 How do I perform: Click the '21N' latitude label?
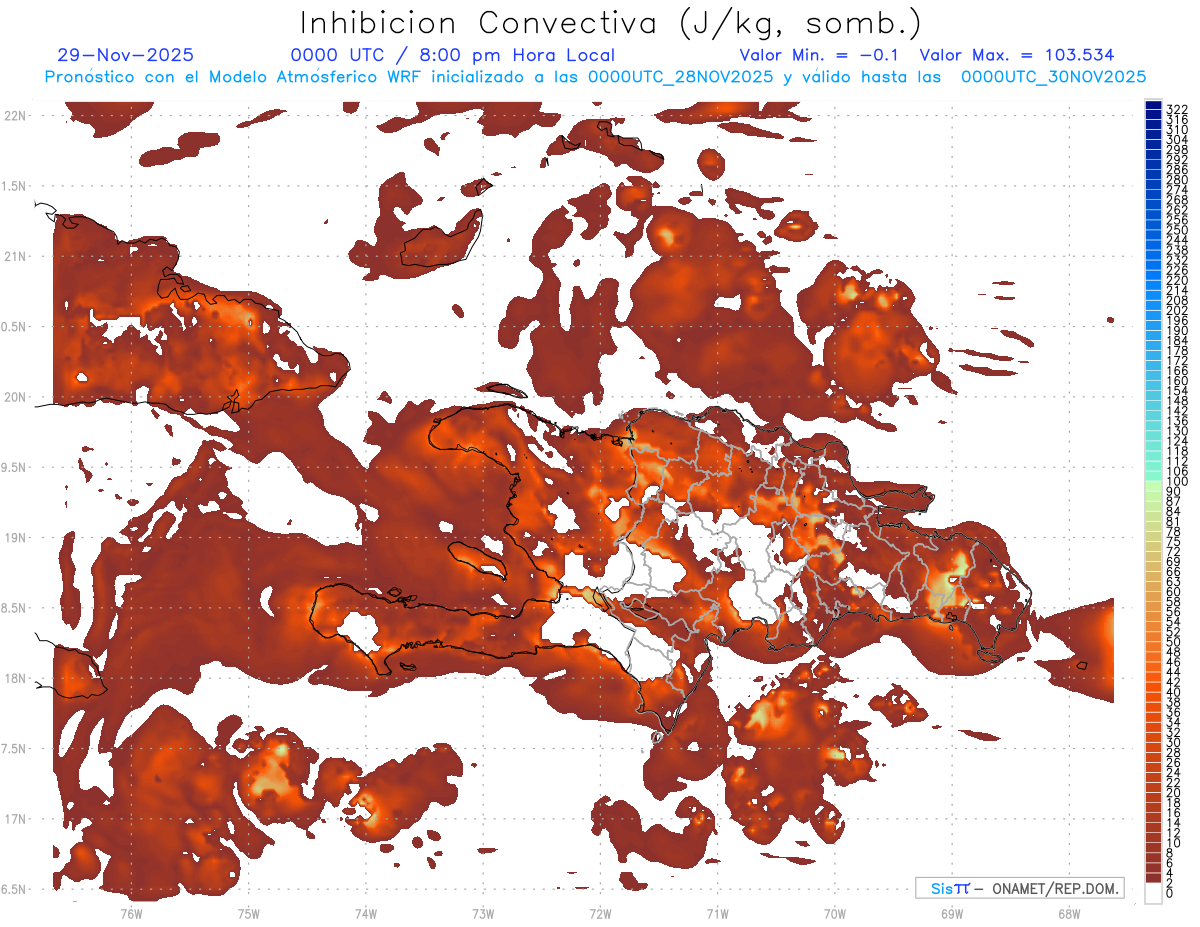pyautogui.click(x=17, y=256)
